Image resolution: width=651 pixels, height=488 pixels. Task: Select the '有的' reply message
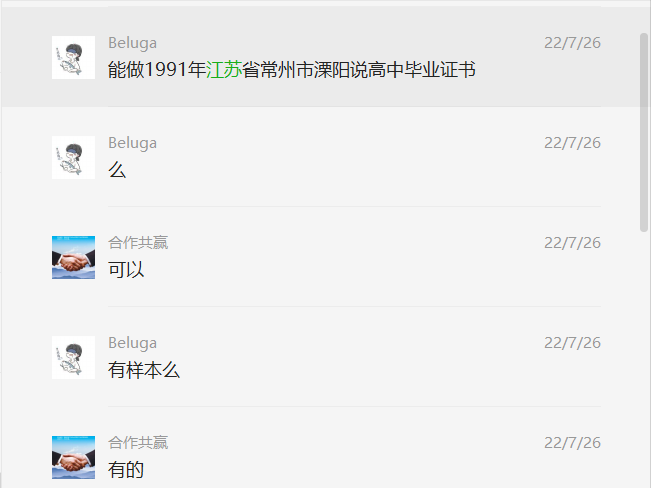tap(320, 448)
